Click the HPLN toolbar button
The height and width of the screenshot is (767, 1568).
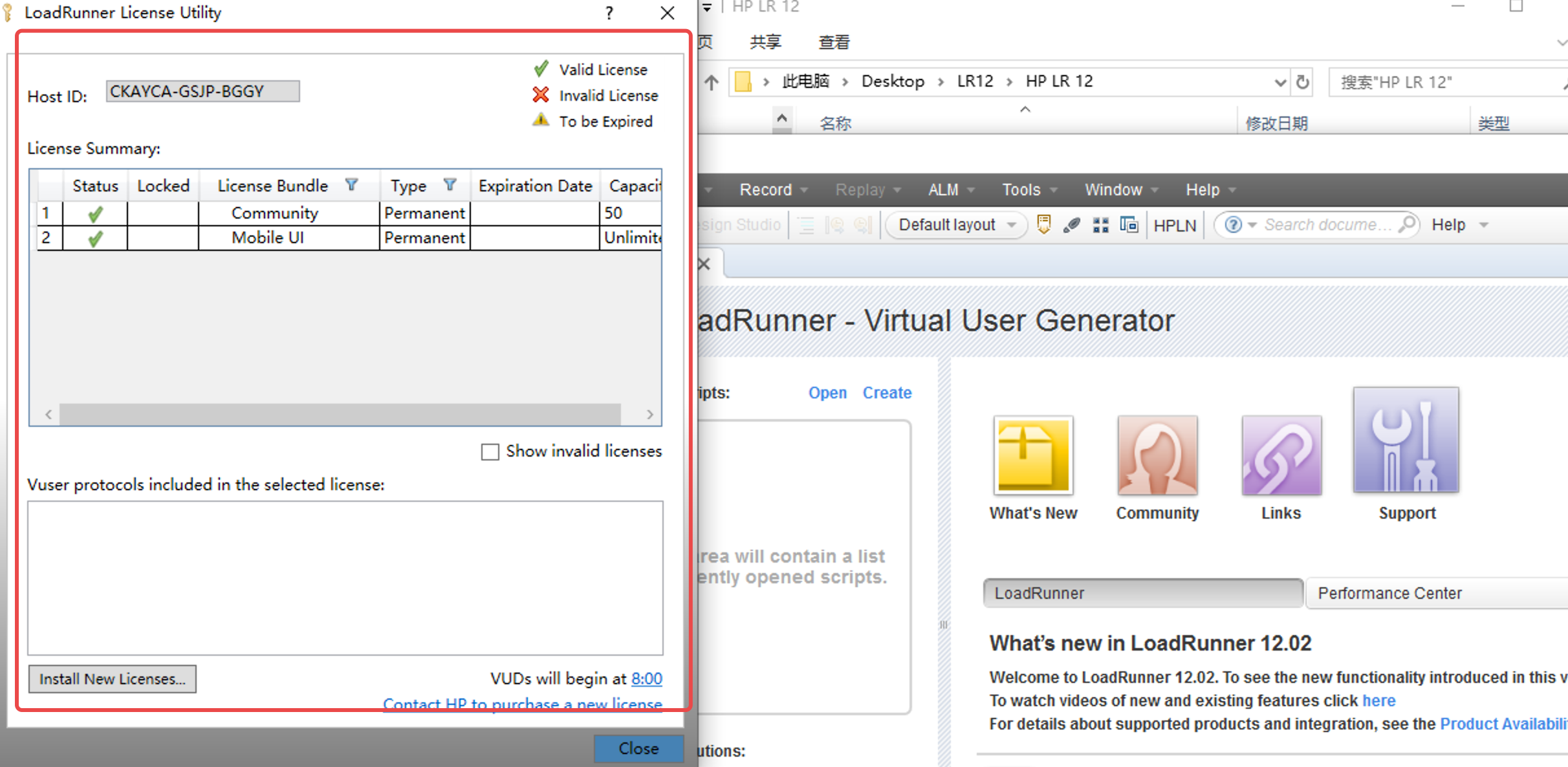(1175, 224)
